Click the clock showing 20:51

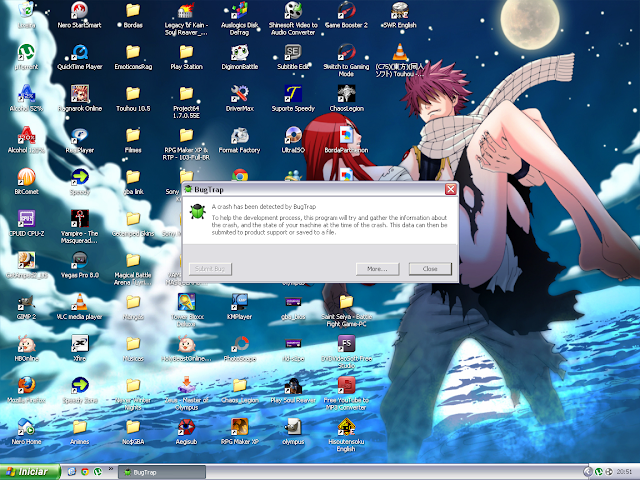(x=624, y=472)
